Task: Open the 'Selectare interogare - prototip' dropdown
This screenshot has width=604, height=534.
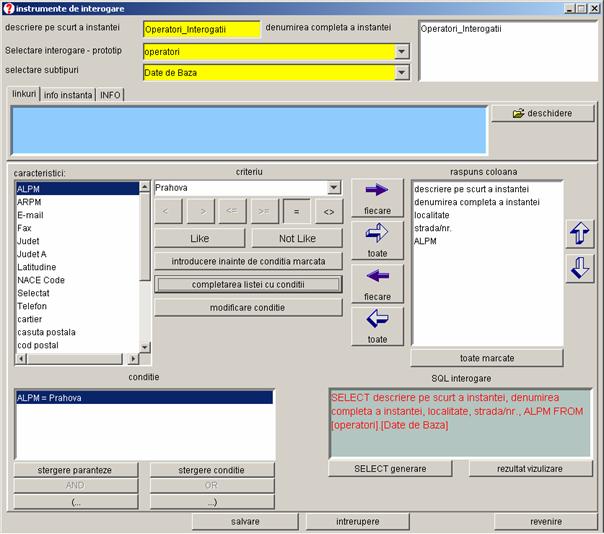Action: 402,51
